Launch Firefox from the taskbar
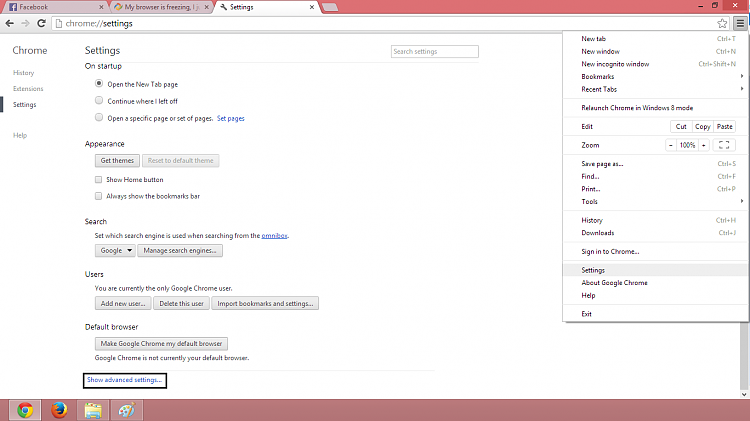This screenshot has width=750, height=421. click(59, 410)
